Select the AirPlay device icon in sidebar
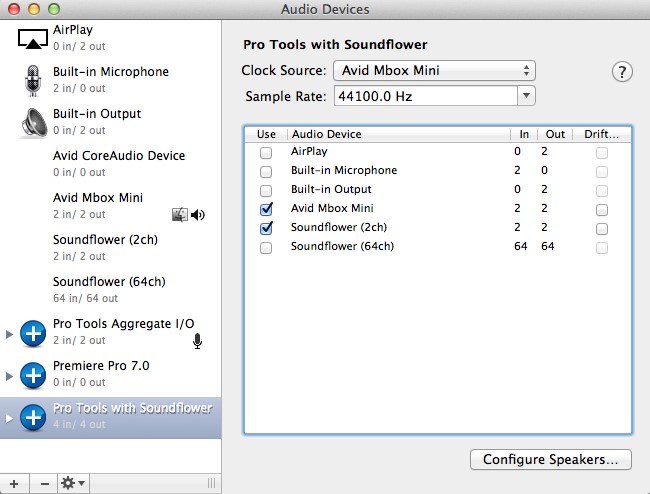This screenshot has height=494, width=650. pyautogui.click(x=33, y=38)
